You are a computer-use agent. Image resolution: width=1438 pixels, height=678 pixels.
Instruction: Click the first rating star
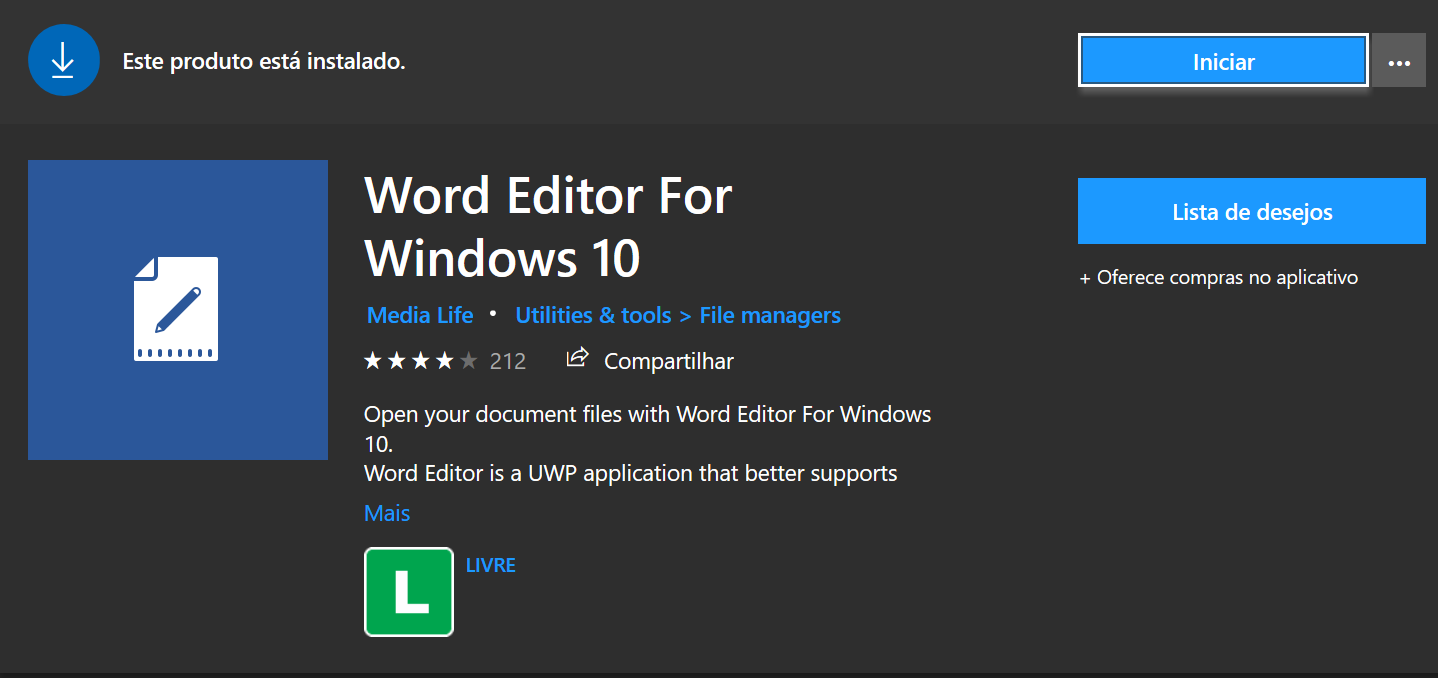click(373, 361)
